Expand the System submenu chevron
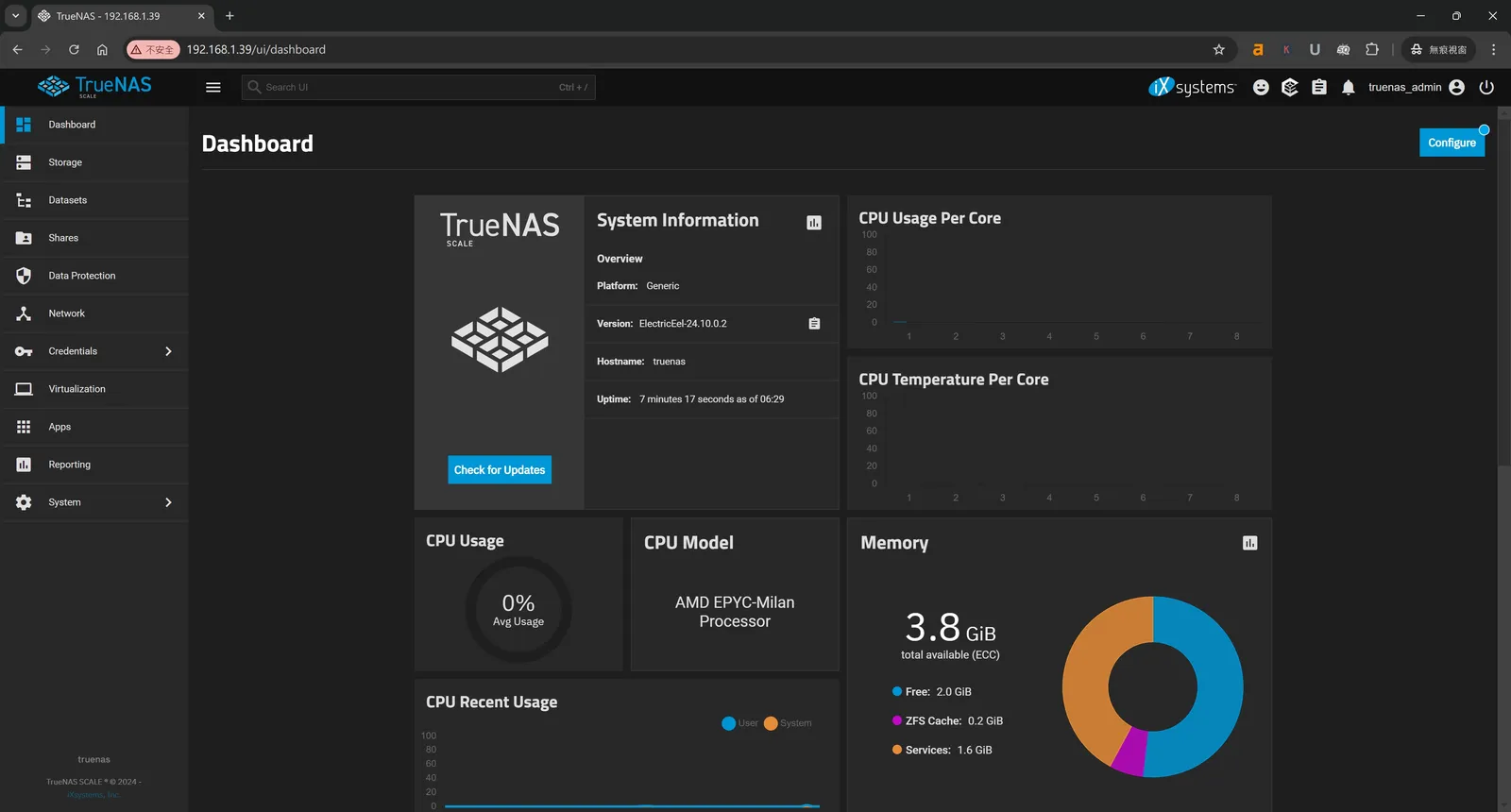The height and width of the screenshot is (812, 1511). (x=168, y=502)
